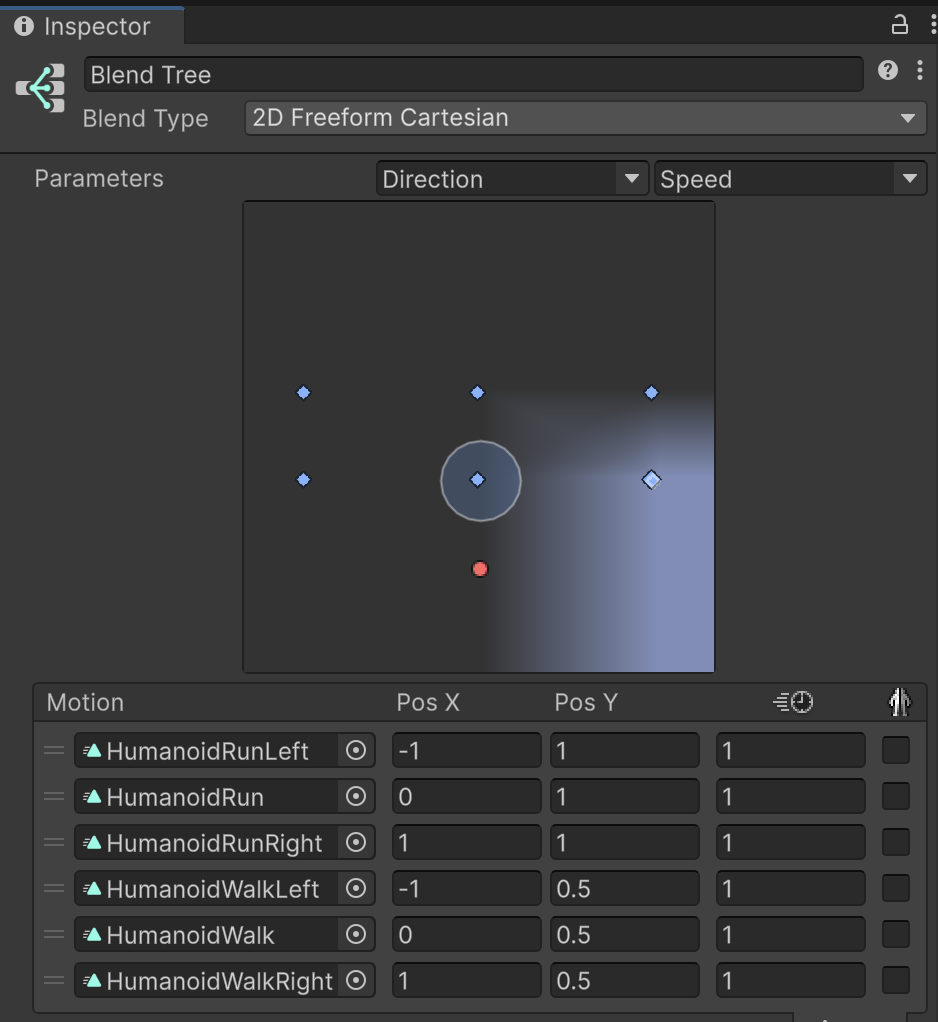The height and width of the screenshot is (1022, 938).
Task: Select the HumanoidWalkLeft point in graph
Action: point(303,480)
